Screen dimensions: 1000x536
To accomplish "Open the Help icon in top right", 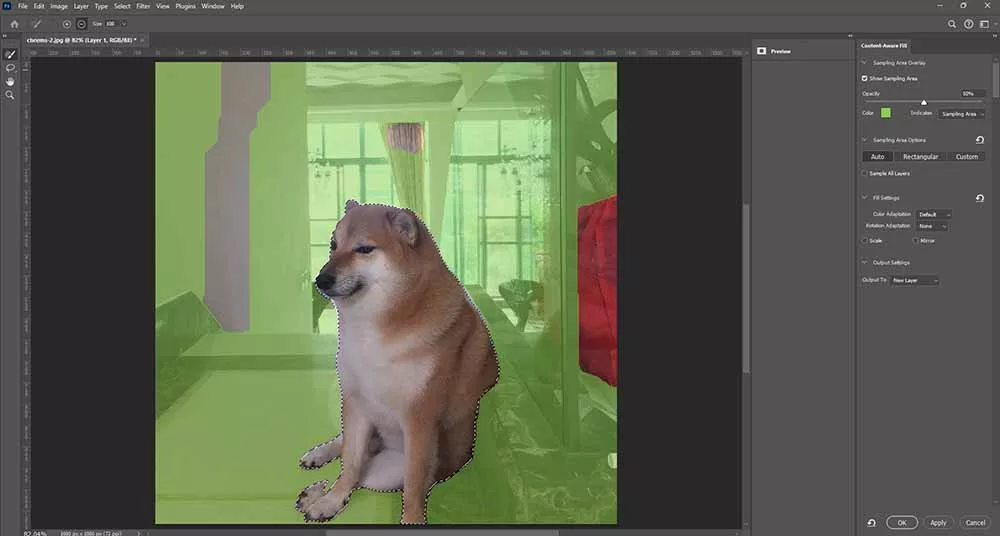I will 969,23.
